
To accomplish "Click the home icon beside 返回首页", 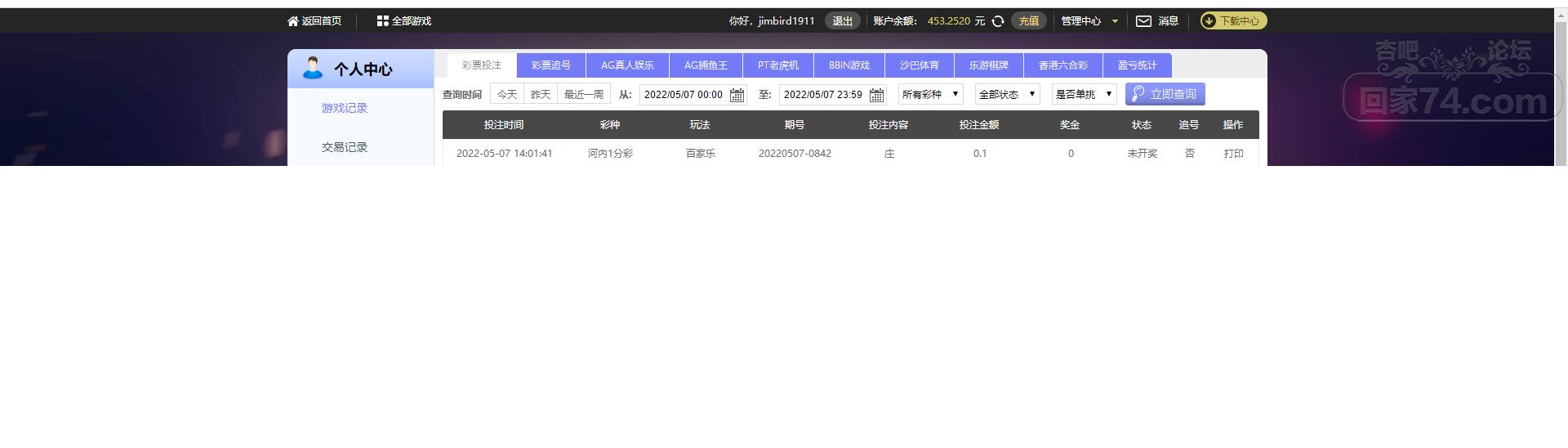I will (x=293, y=21).
